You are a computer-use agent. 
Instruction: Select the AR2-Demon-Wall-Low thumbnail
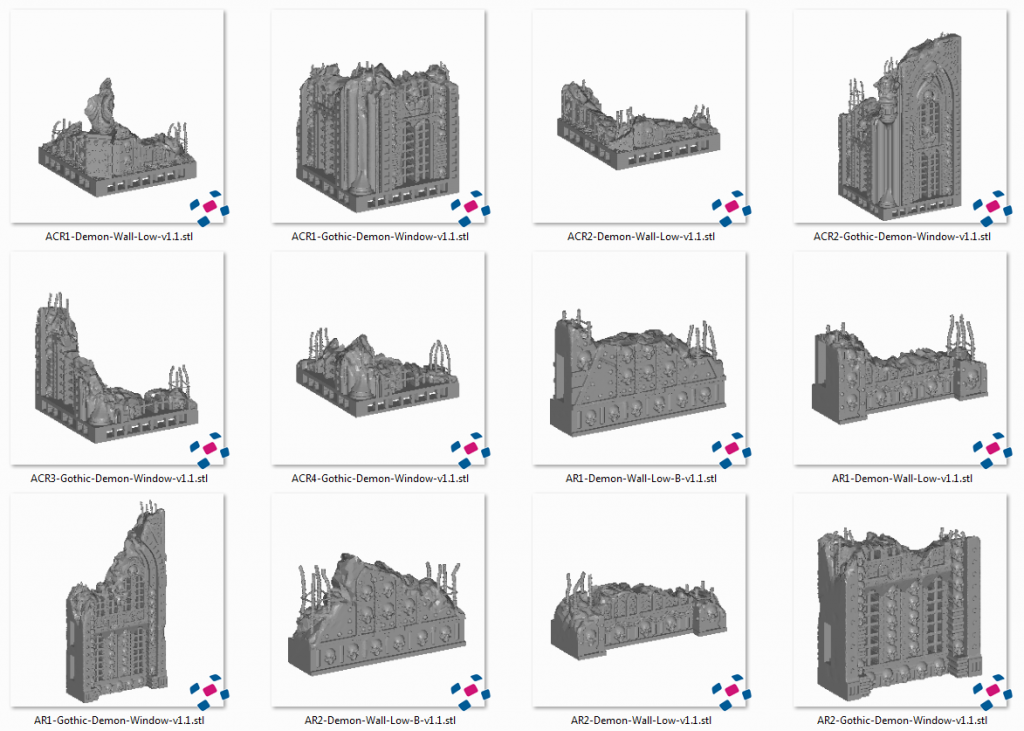point(637,600)
